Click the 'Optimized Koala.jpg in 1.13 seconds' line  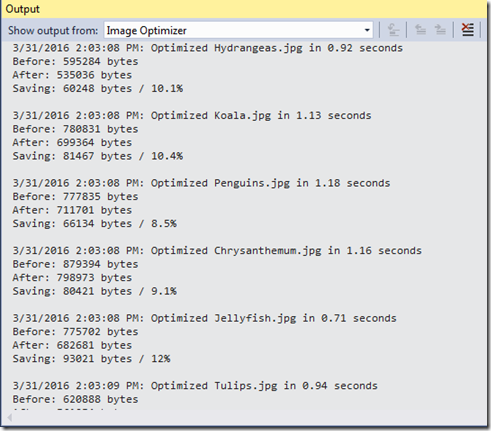pos(192,116)
